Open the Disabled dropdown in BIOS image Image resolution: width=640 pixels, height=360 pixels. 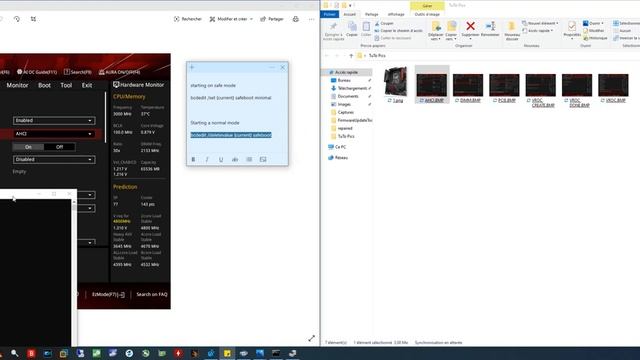pyautogui.click(x=54, y=160)
